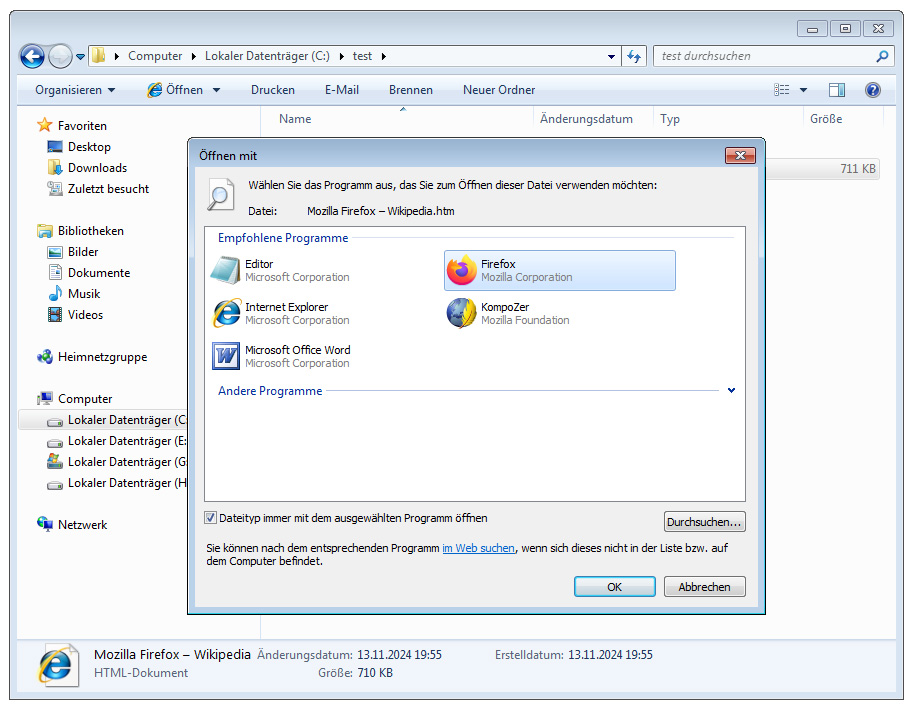Uncheck 'Dateityp immer mit dem ausgewählten Programm öffnen'
The height and width of the screenshot is (708, 912).
[x=211, y=518]
